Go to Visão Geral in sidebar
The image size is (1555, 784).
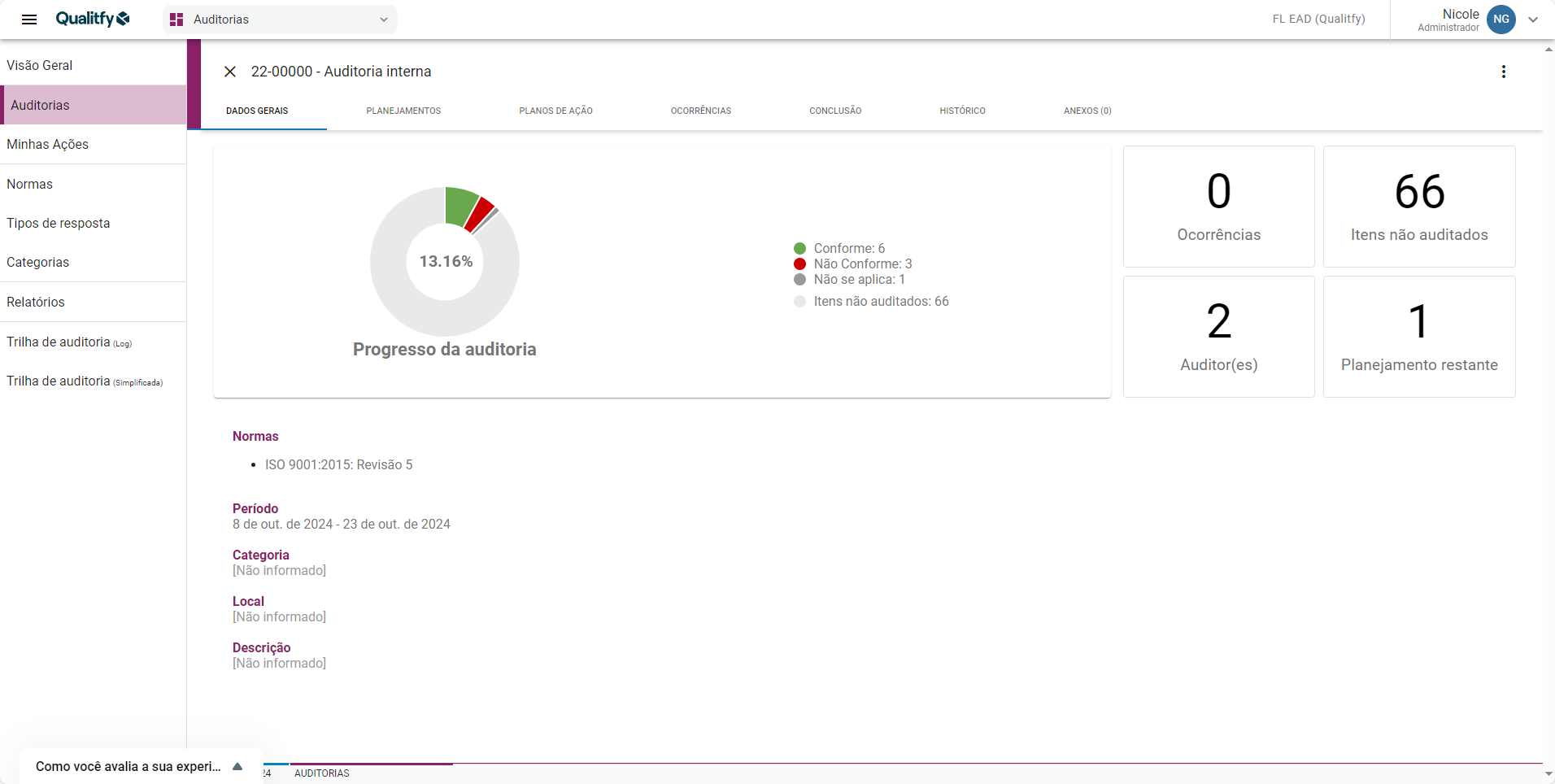point(93,65)
